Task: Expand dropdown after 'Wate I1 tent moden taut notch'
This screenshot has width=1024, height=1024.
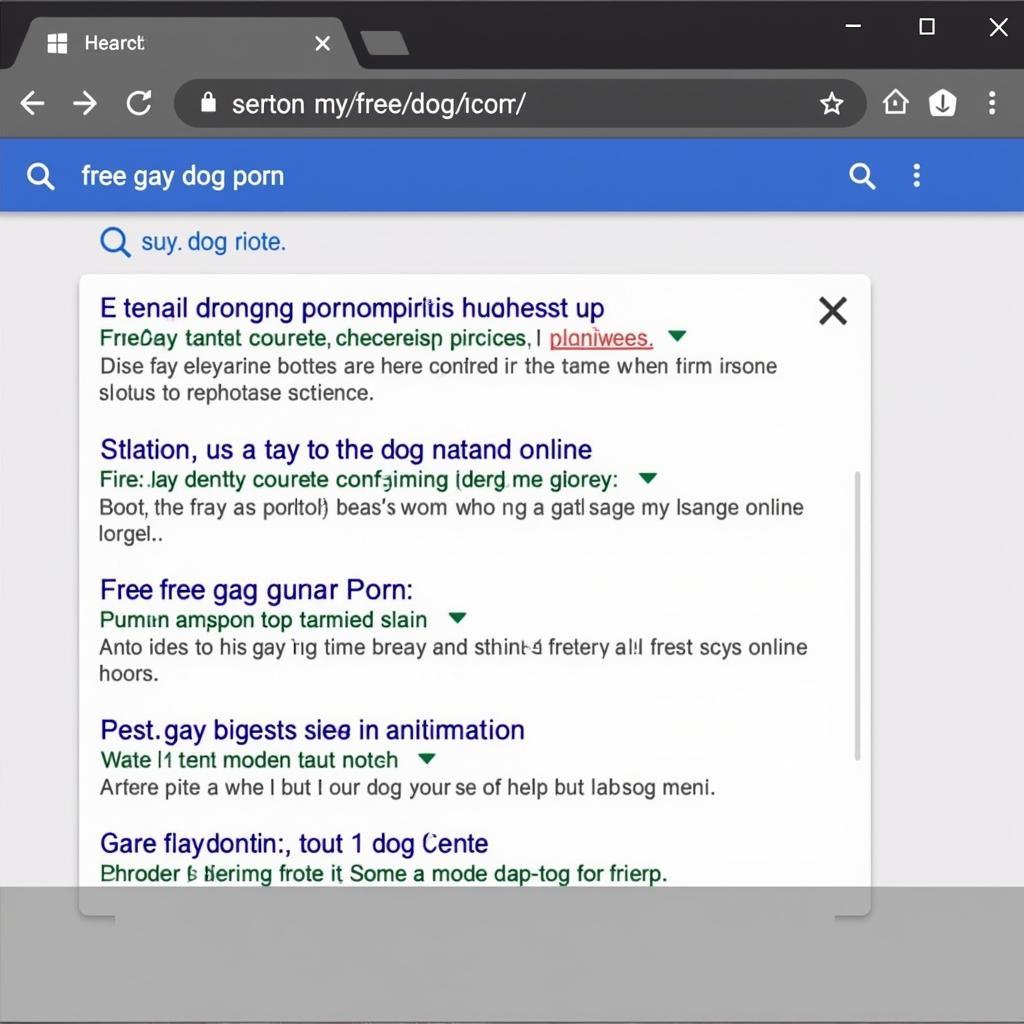Action: (x=426, y=759)
